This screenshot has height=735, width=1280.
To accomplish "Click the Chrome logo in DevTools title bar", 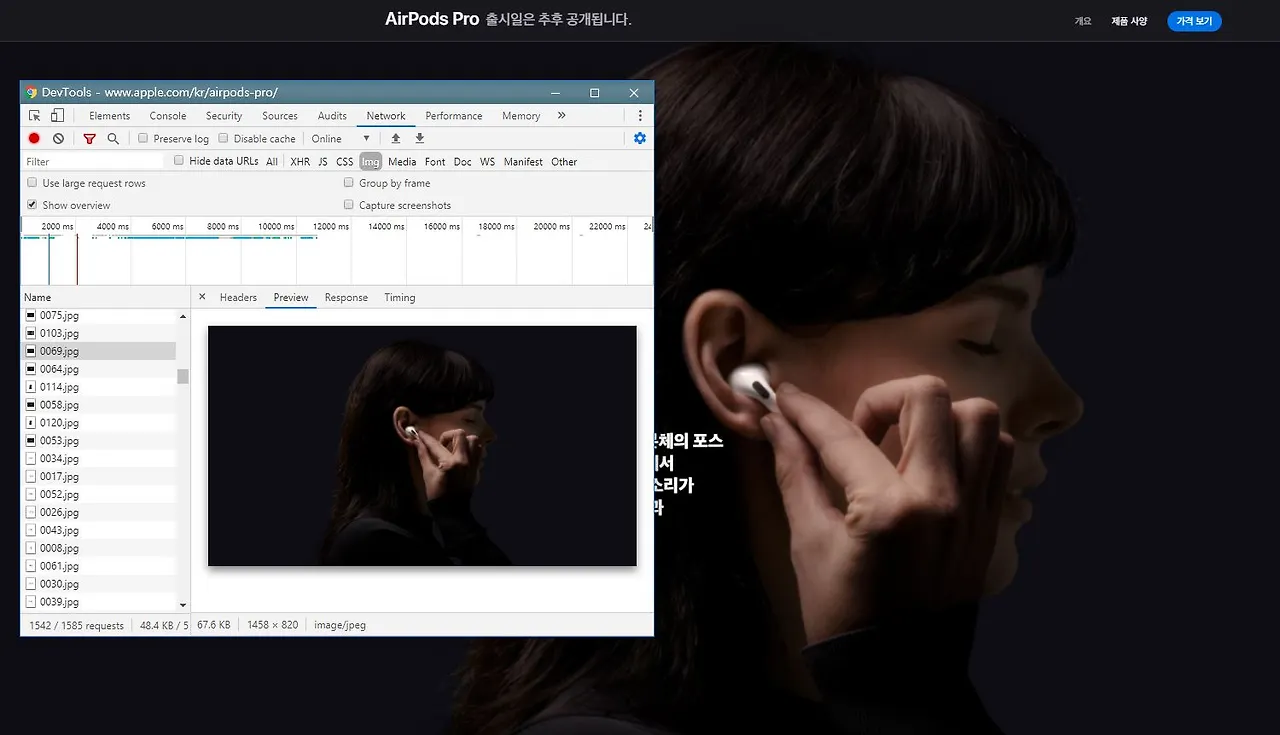I will click(31, 92).
